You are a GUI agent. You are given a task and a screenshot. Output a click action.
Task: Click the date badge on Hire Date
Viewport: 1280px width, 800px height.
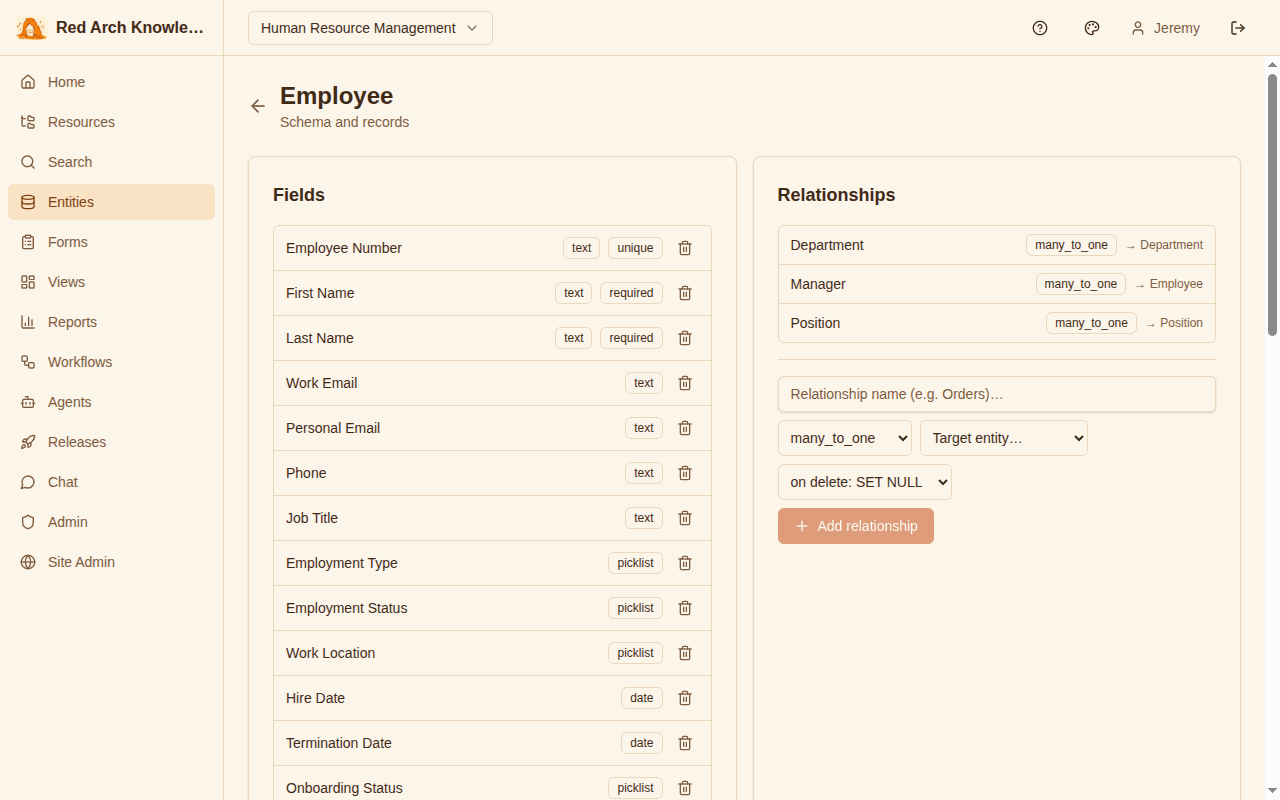pos(642,698)
